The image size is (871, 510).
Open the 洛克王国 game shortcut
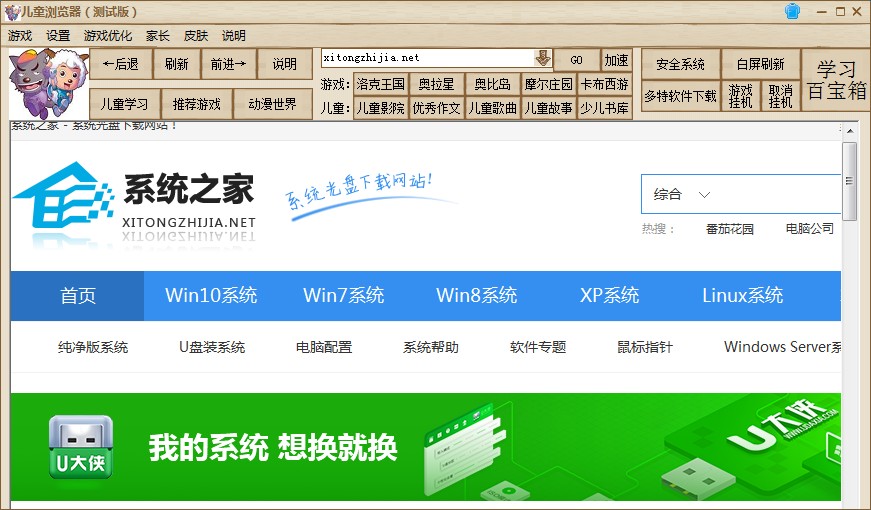(381, 84)
